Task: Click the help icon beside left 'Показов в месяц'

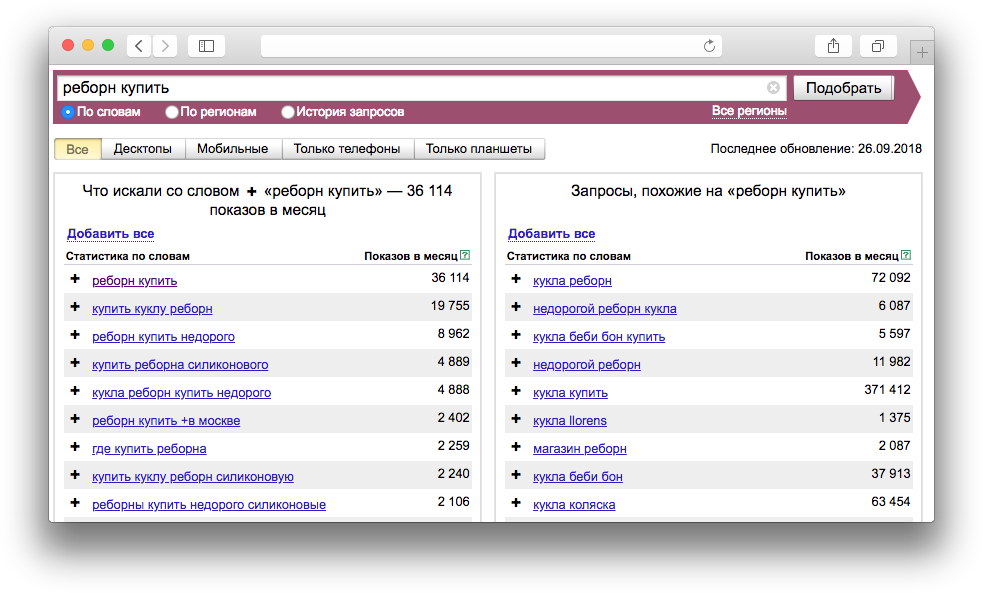Action: [x=465, y=256]
